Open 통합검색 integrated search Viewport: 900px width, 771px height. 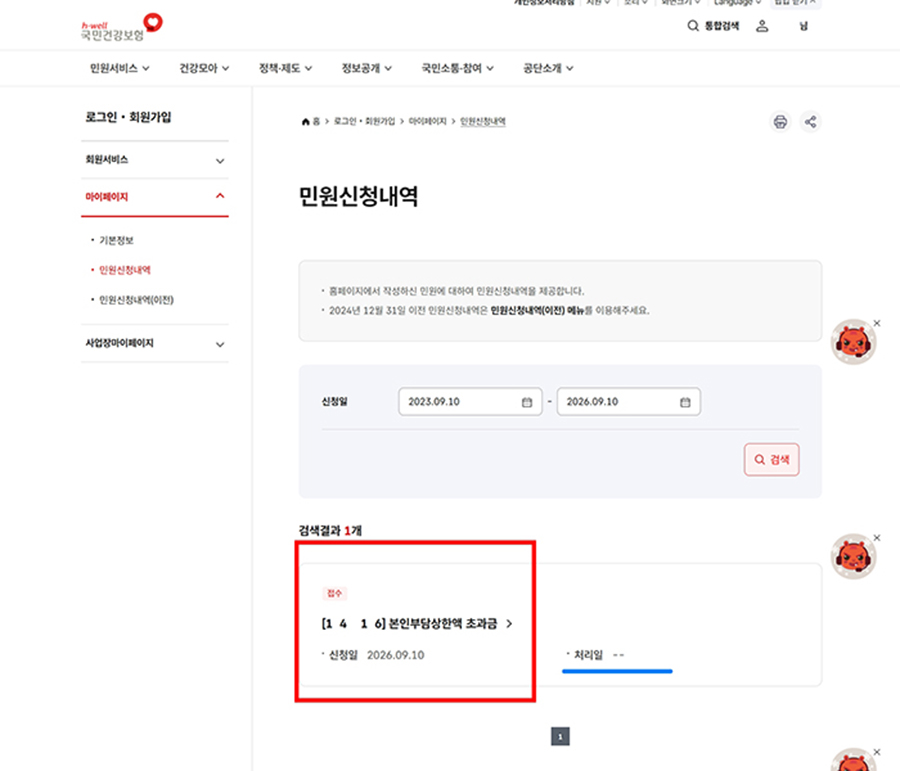713,26
